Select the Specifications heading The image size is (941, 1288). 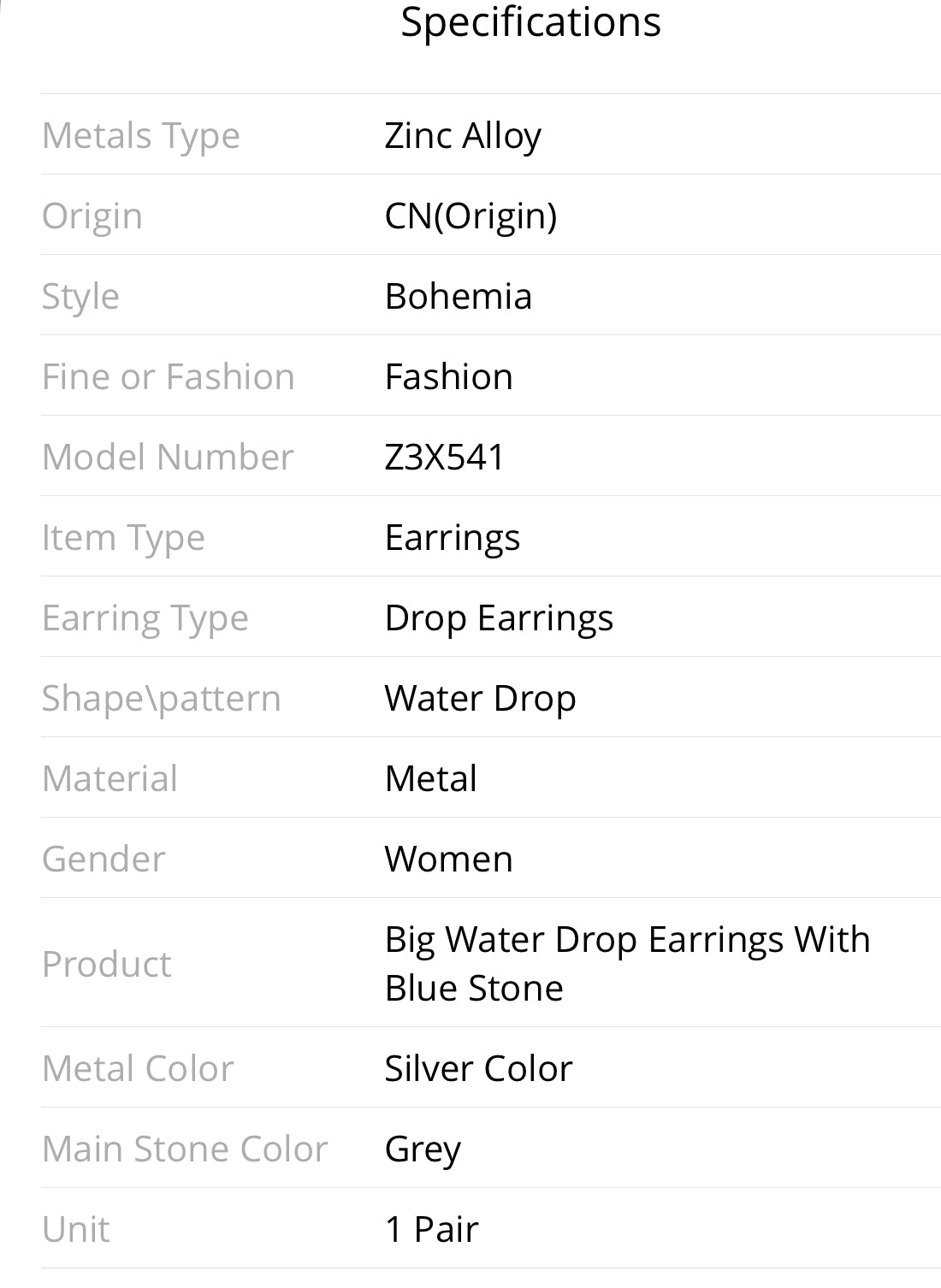pyautogui.click(x=530, y=23)
